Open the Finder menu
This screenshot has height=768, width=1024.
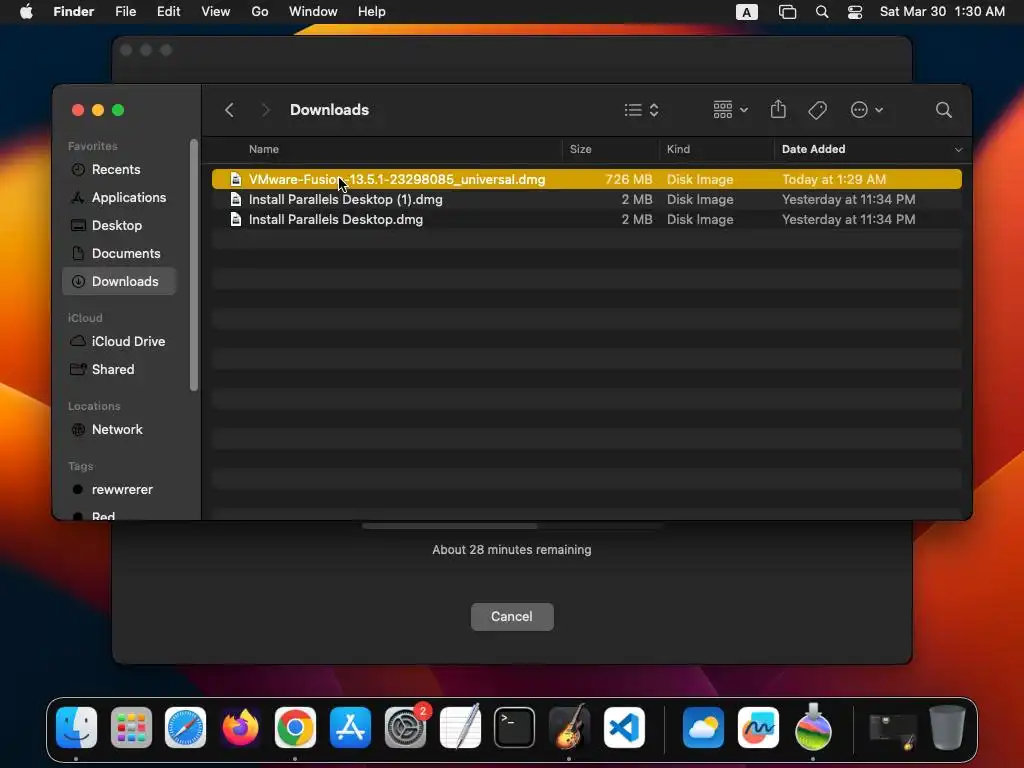click(73, 12)
